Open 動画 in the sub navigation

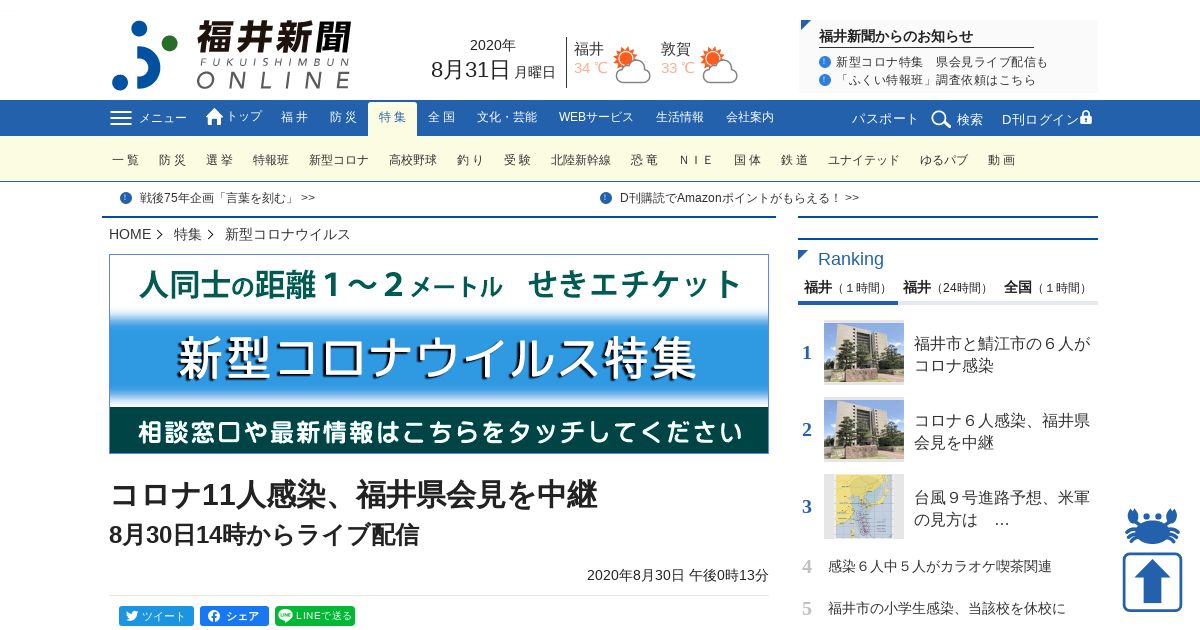[1002, 160]
